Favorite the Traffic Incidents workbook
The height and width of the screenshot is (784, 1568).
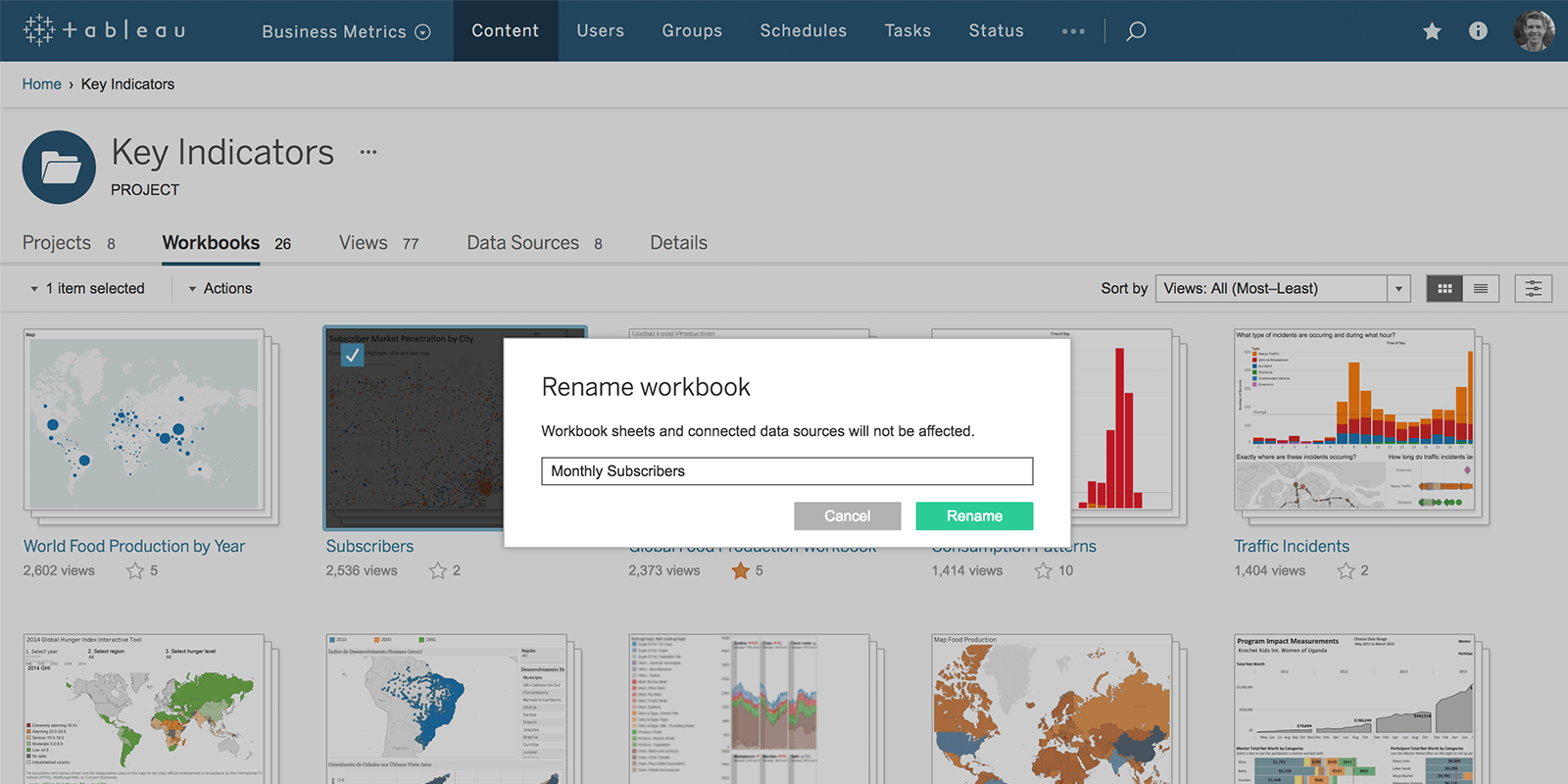coord(1347,570)
